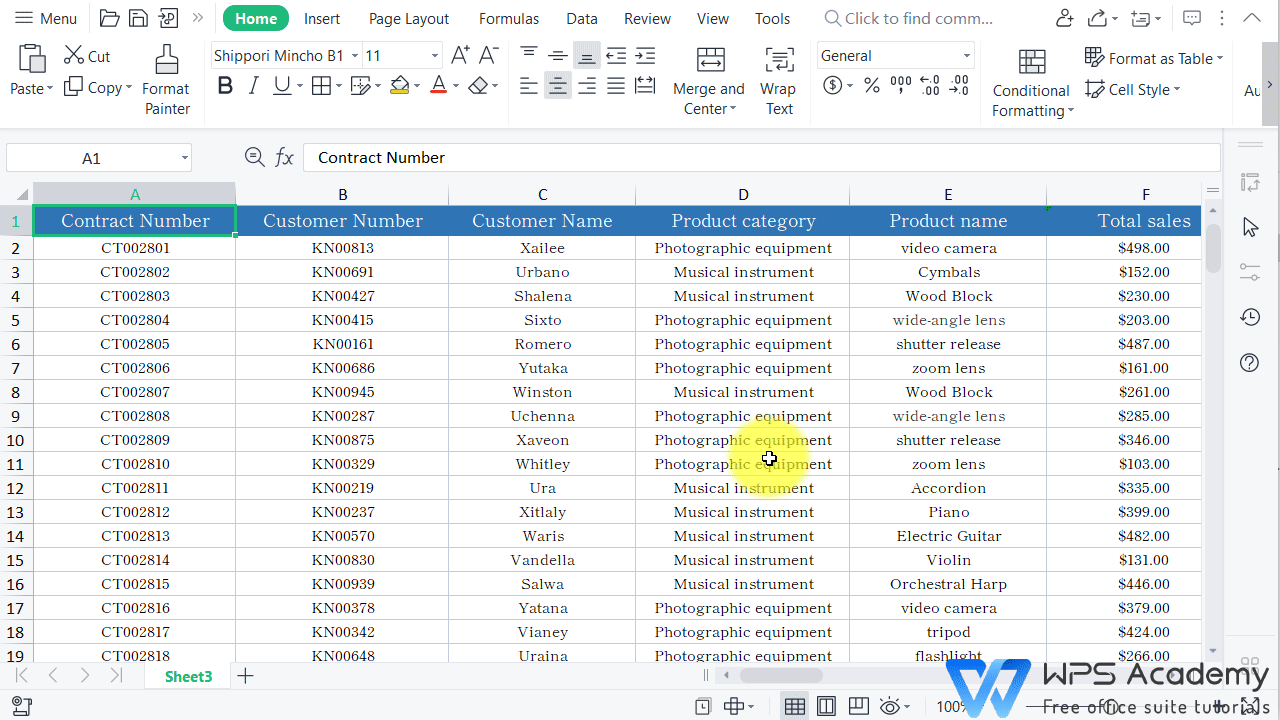This screenshot has width=1280, height=720.
Task: Switch to the Formulas ribbon tab
Action: 509,18
